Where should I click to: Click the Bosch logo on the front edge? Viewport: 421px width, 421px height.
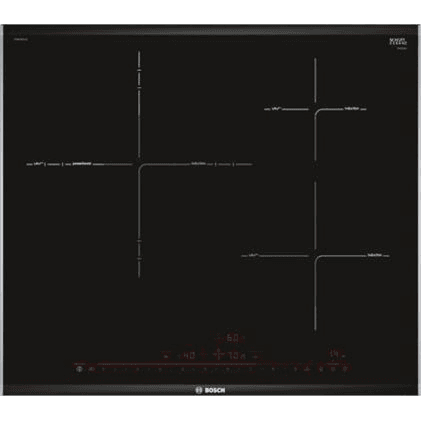point(210,390)
